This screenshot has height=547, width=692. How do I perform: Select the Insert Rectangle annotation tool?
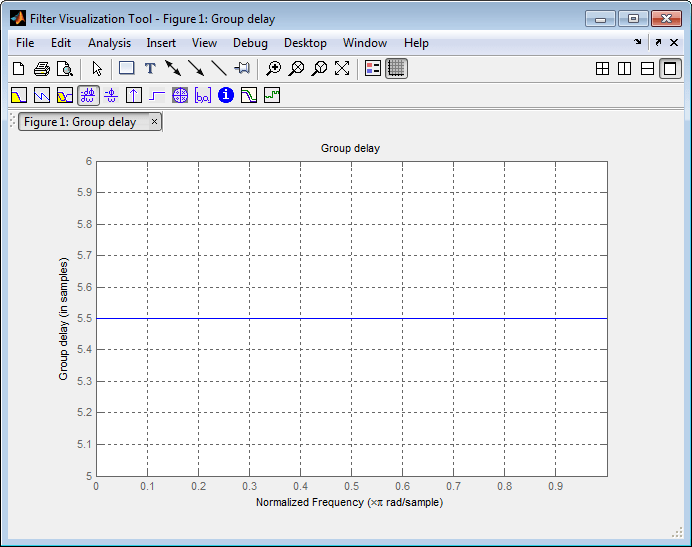click(x=127, y=68)
